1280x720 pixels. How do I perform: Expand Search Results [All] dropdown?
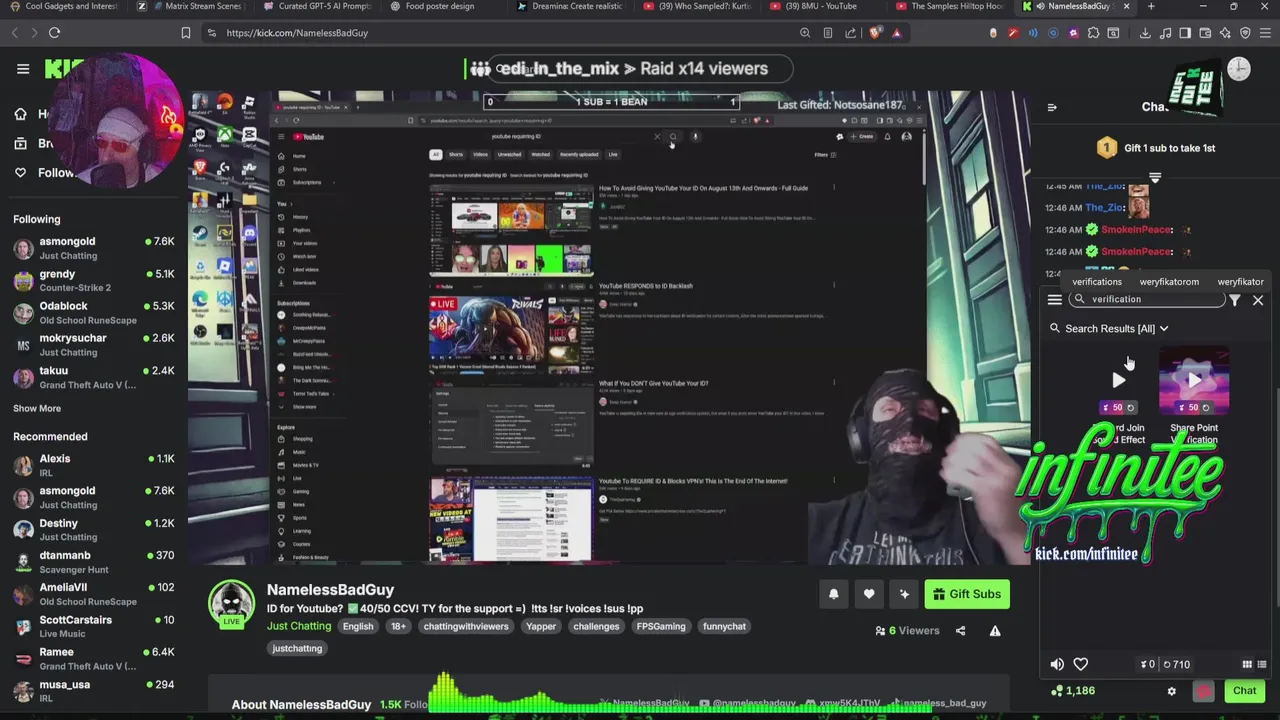tap(1110, 328)
